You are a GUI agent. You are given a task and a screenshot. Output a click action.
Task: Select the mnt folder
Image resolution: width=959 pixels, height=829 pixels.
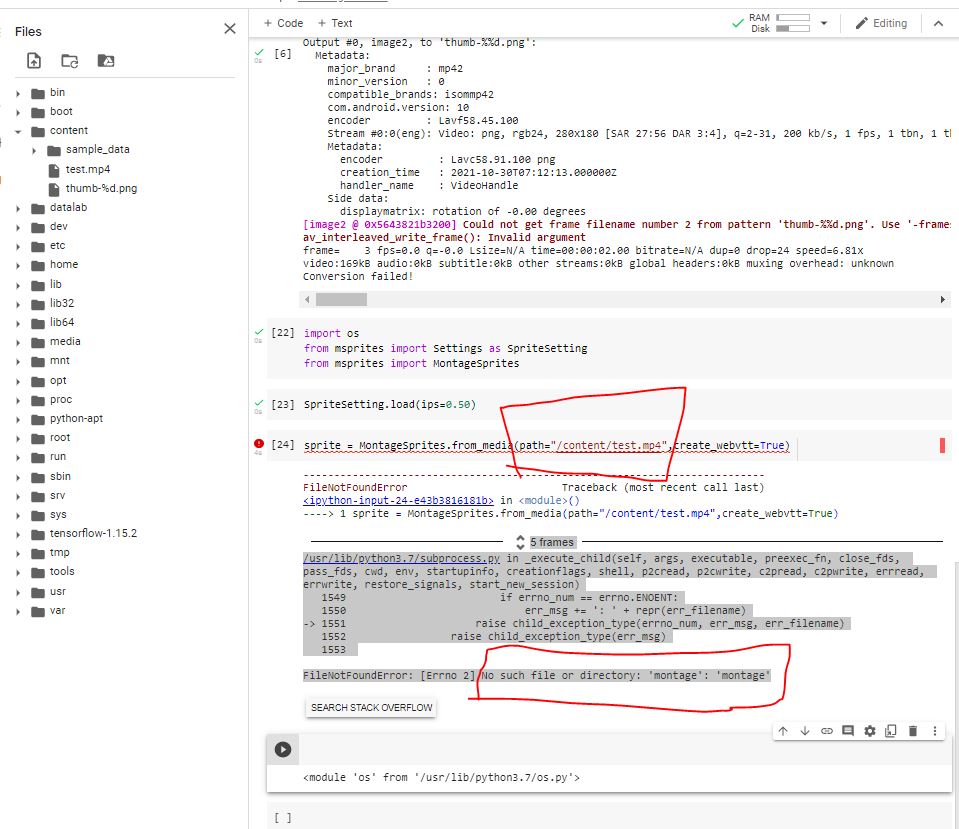[59, 360]
